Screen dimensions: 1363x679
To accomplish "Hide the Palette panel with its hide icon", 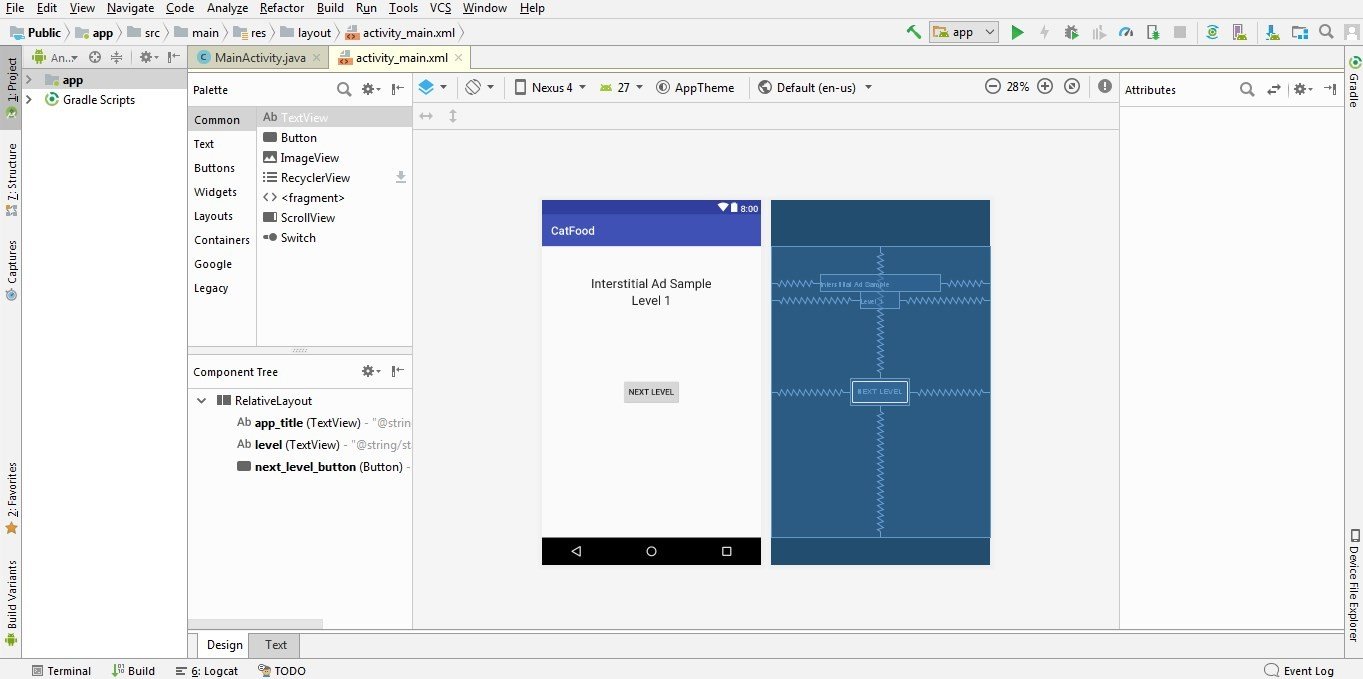I will 398,89.
